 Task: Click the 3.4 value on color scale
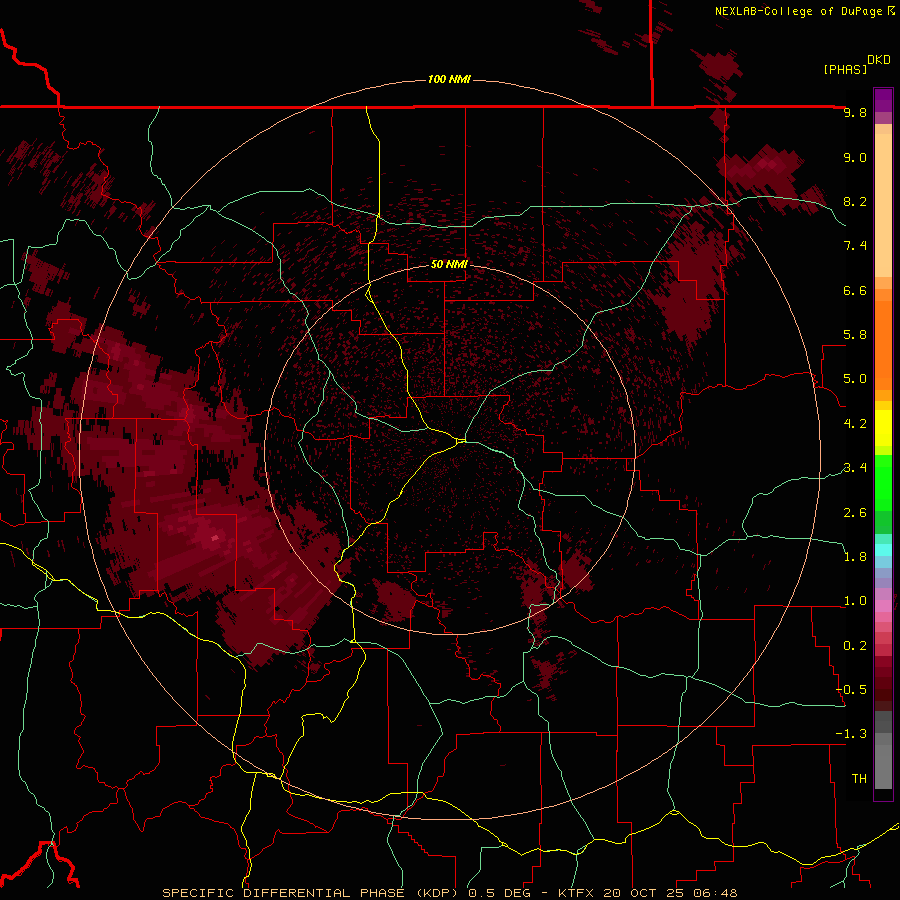(x=855, y=468)
